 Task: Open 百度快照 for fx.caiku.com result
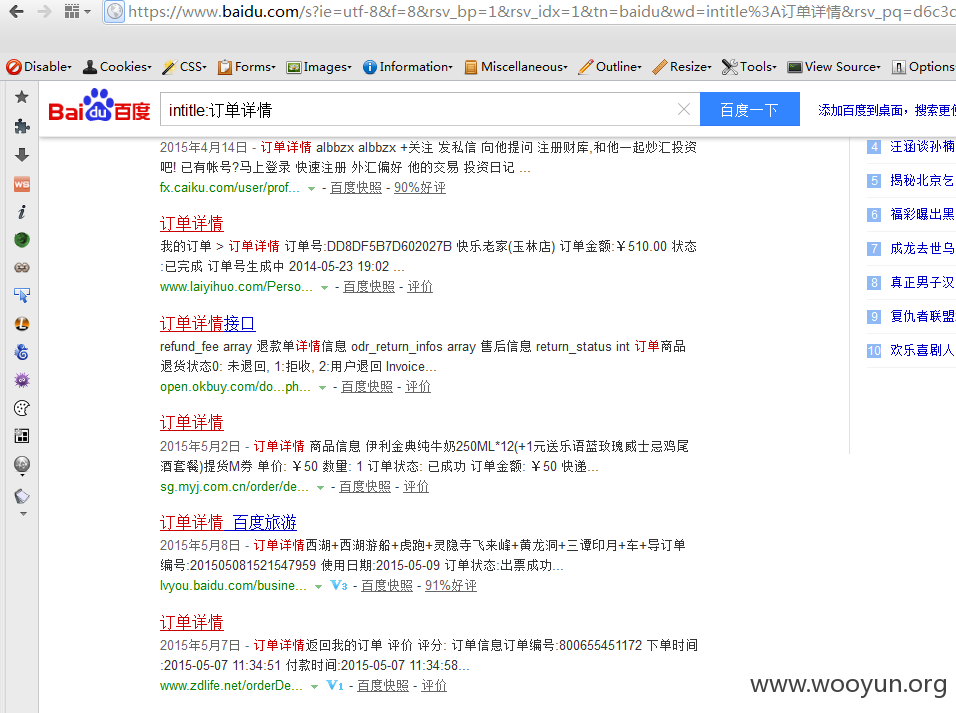(x=356, y=187)
